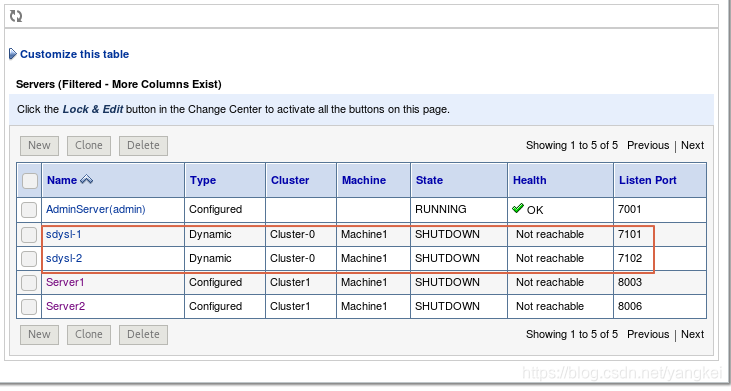731x391 pixels.
Task: Select the sdysl-1 row checkbox
Action: pyautogui.click(x=29, y=234)
